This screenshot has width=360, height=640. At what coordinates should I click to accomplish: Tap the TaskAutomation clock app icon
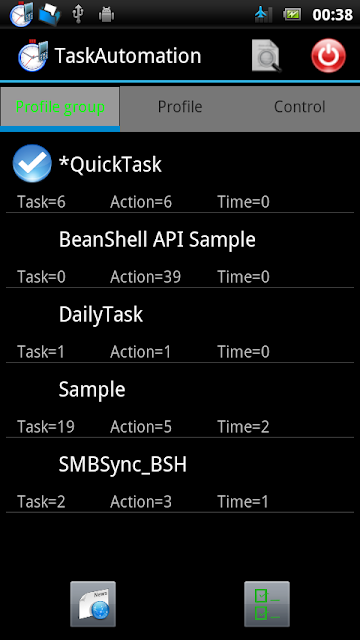(33, 56)
